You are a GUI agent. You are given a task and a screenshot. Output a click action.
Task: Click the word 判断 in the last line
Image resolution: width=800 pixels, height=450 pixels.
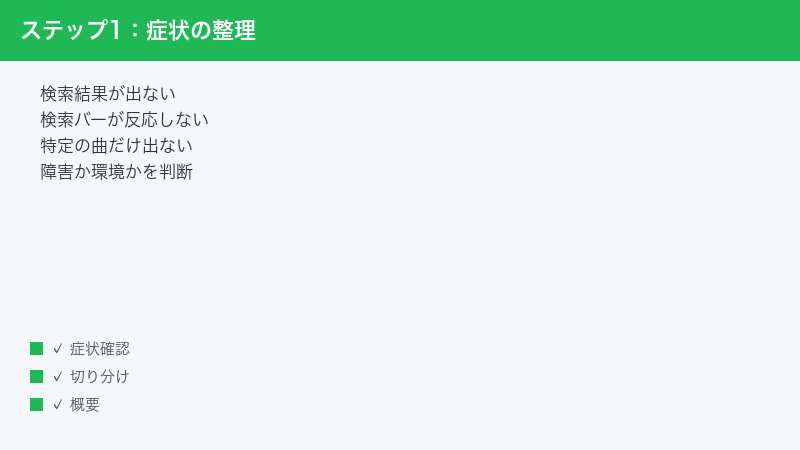click(x=176, y=172)
